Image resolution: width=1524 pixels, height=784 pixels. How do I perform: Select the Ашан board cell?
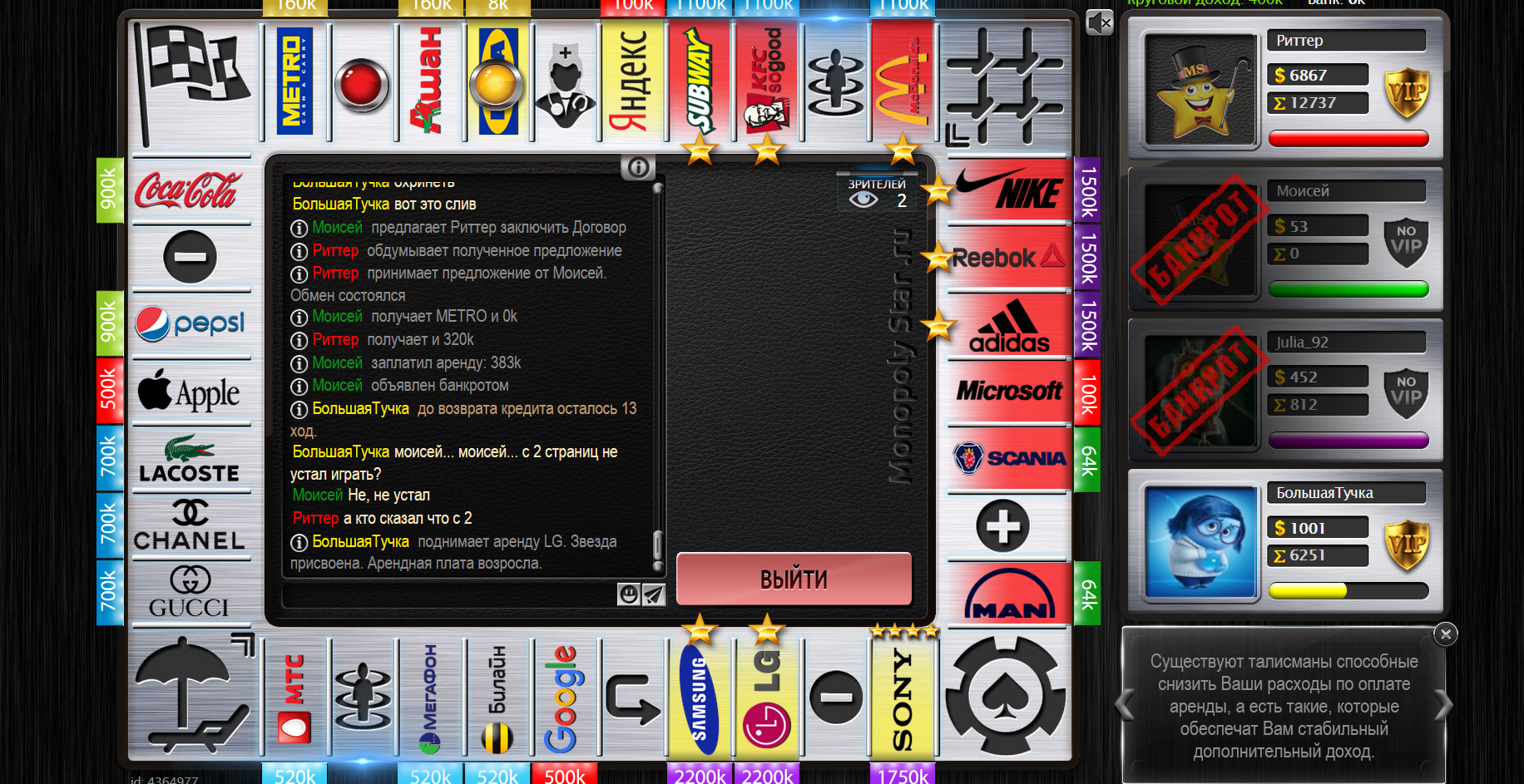tap(430, 81)
